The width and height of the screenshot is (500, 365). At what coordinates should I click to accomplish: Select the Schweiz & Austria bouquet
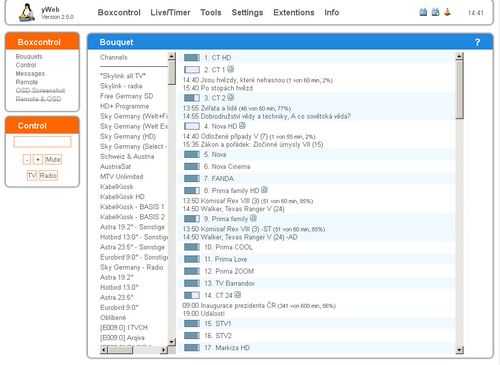coord(127,156)
